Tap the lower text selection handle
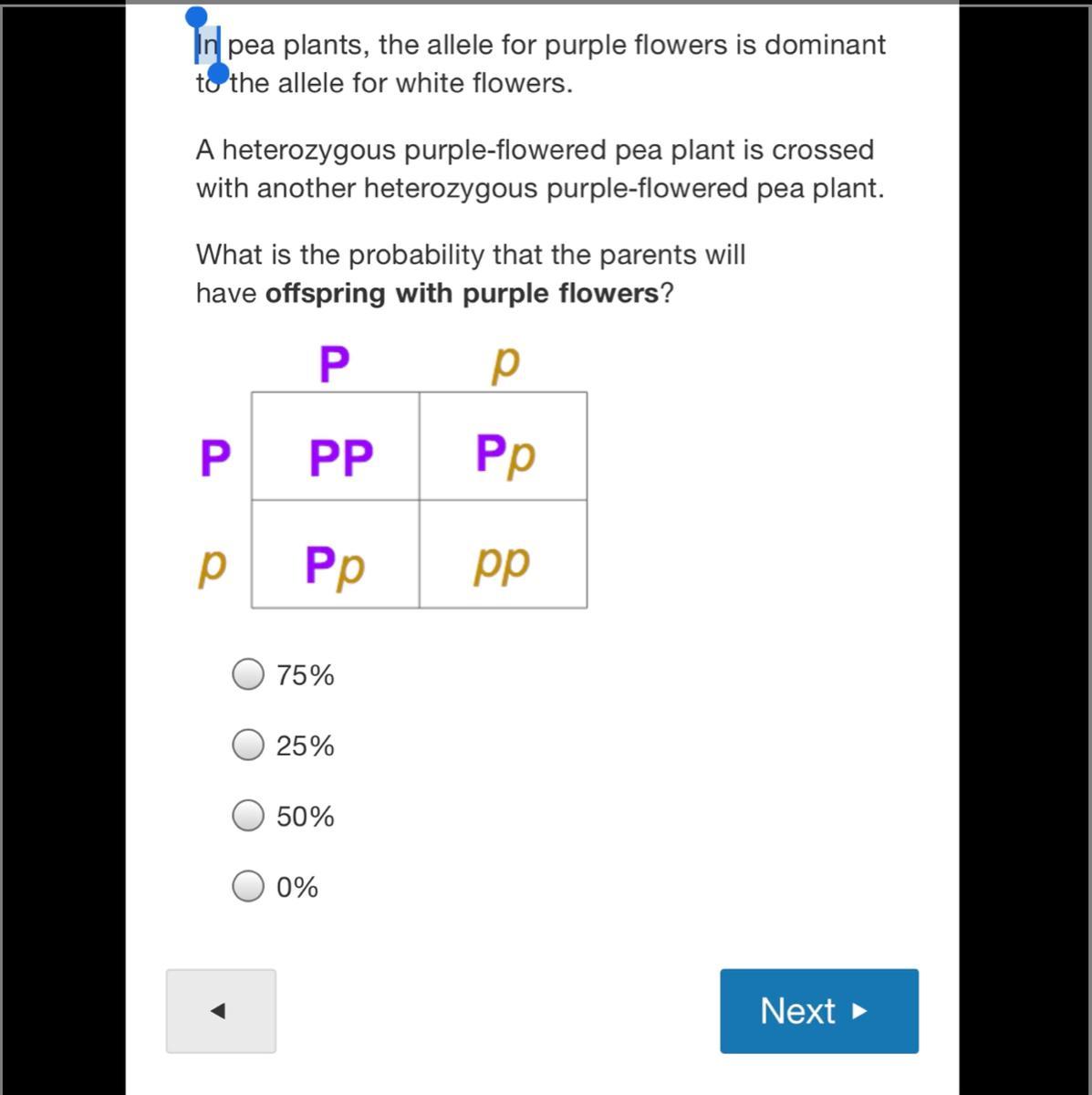Image resolution: width=1092 pixels, height=1095 pixels. [x=219, y=74]
